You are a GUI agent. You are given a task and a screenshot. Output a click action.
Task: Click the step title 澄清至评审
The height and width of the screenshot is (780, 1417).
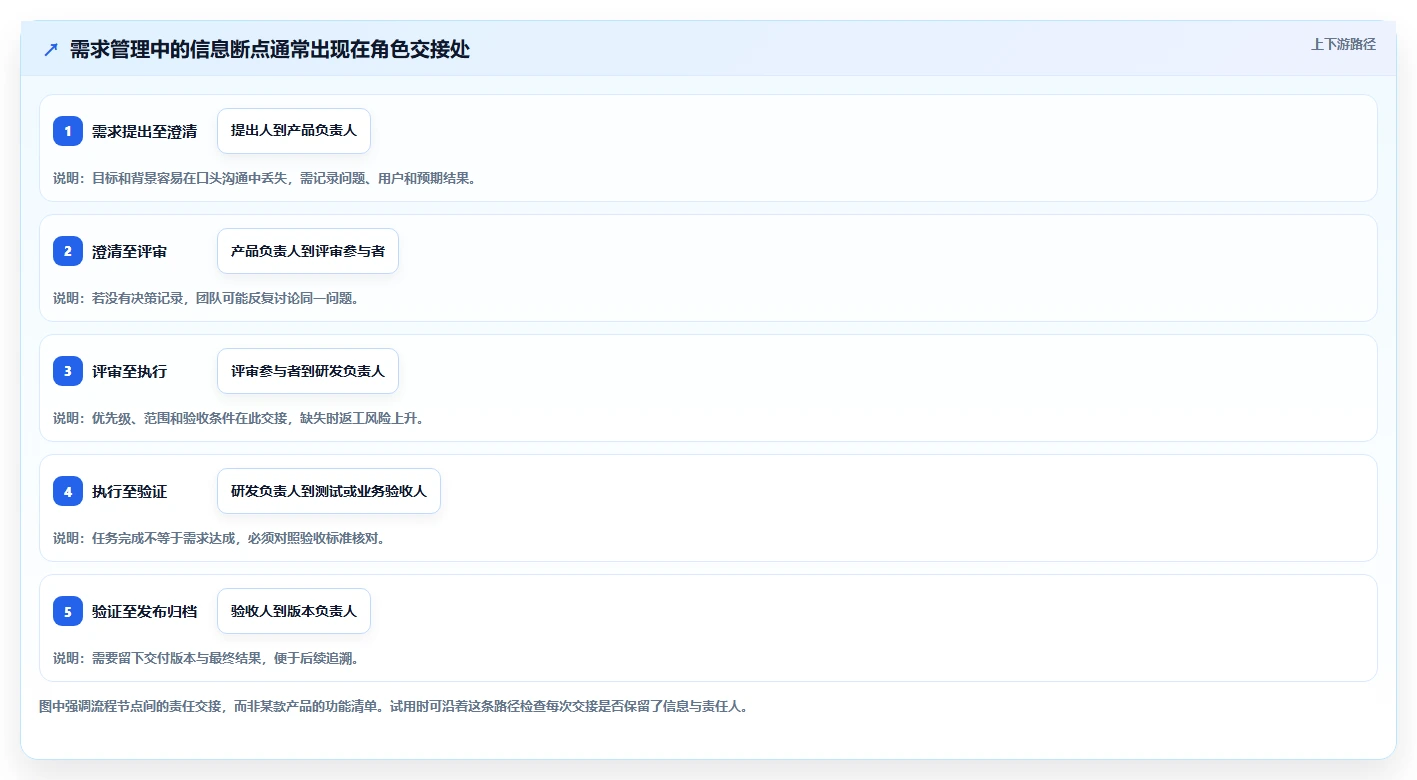point(129,251)
